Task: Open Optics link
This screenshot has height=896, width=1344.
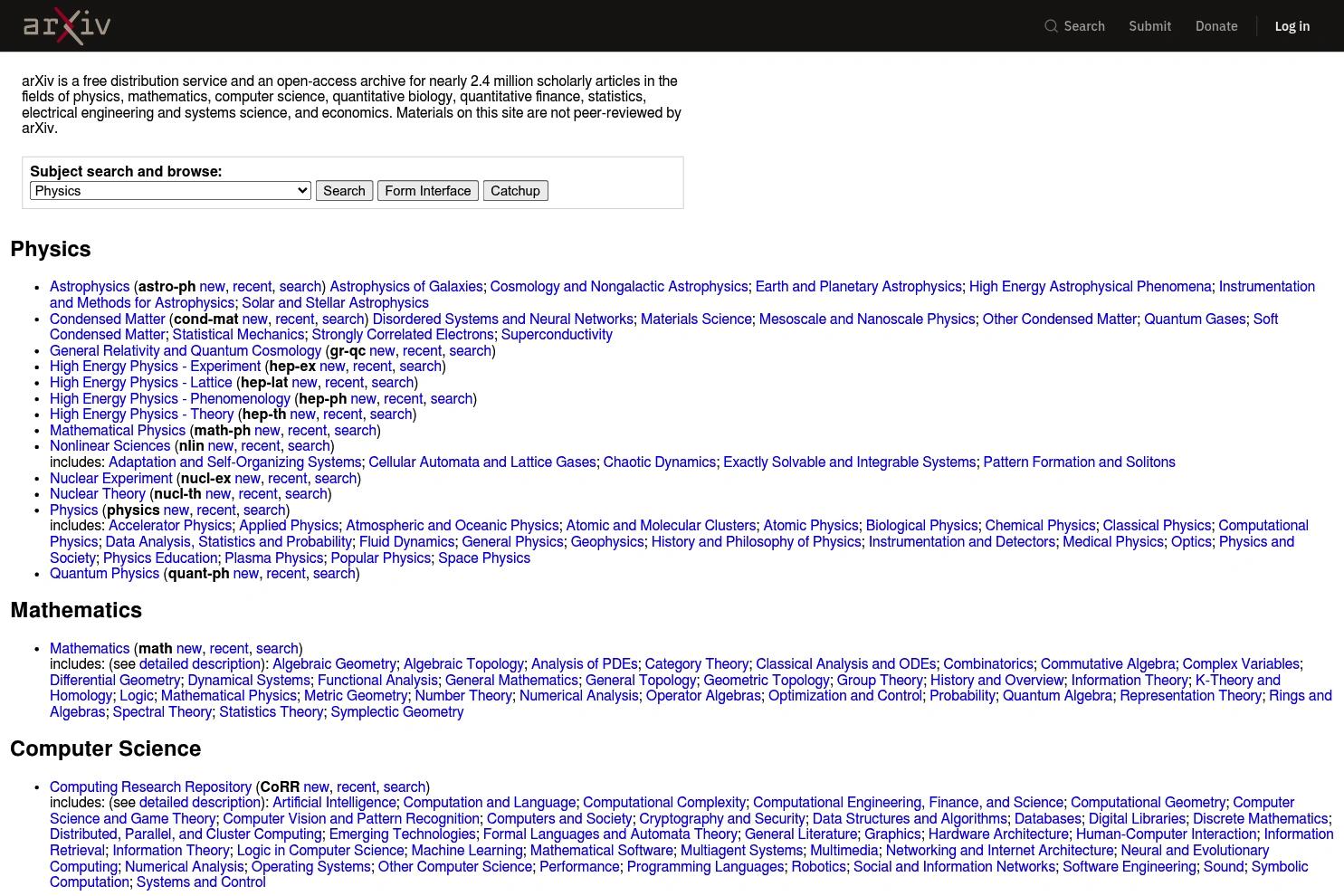Action: [1191, 542]
